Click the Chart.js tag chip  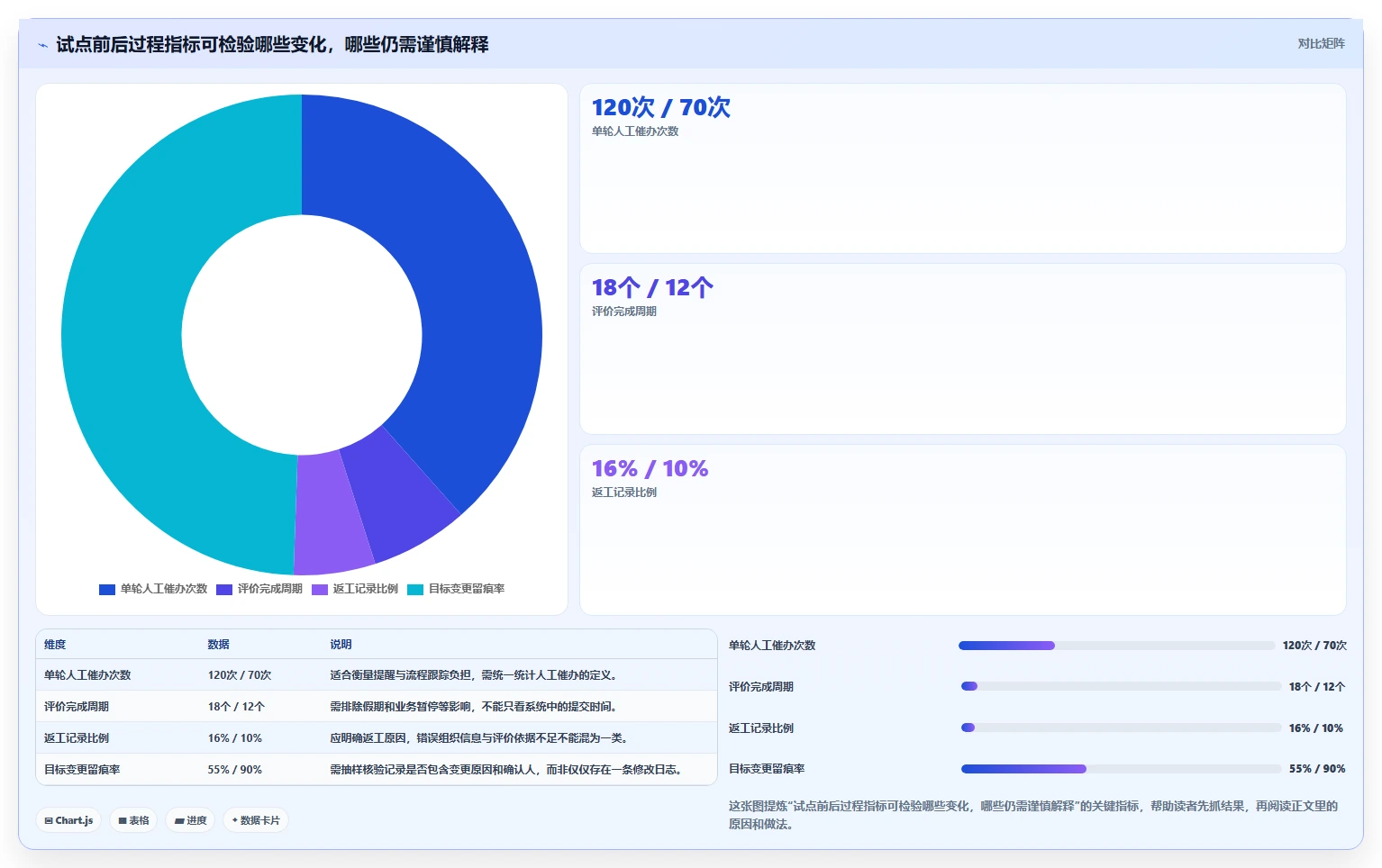point(69,820)
